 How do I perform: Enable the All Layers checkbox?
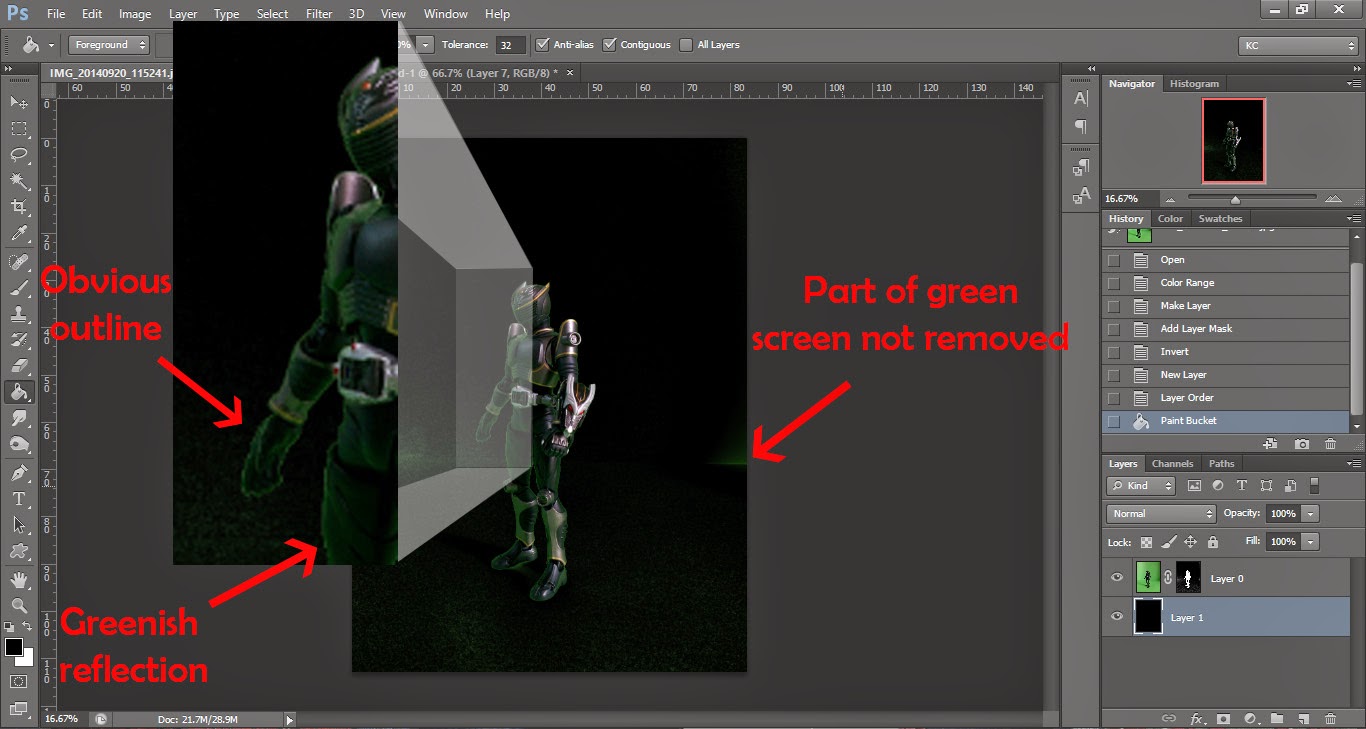[686, 44]
